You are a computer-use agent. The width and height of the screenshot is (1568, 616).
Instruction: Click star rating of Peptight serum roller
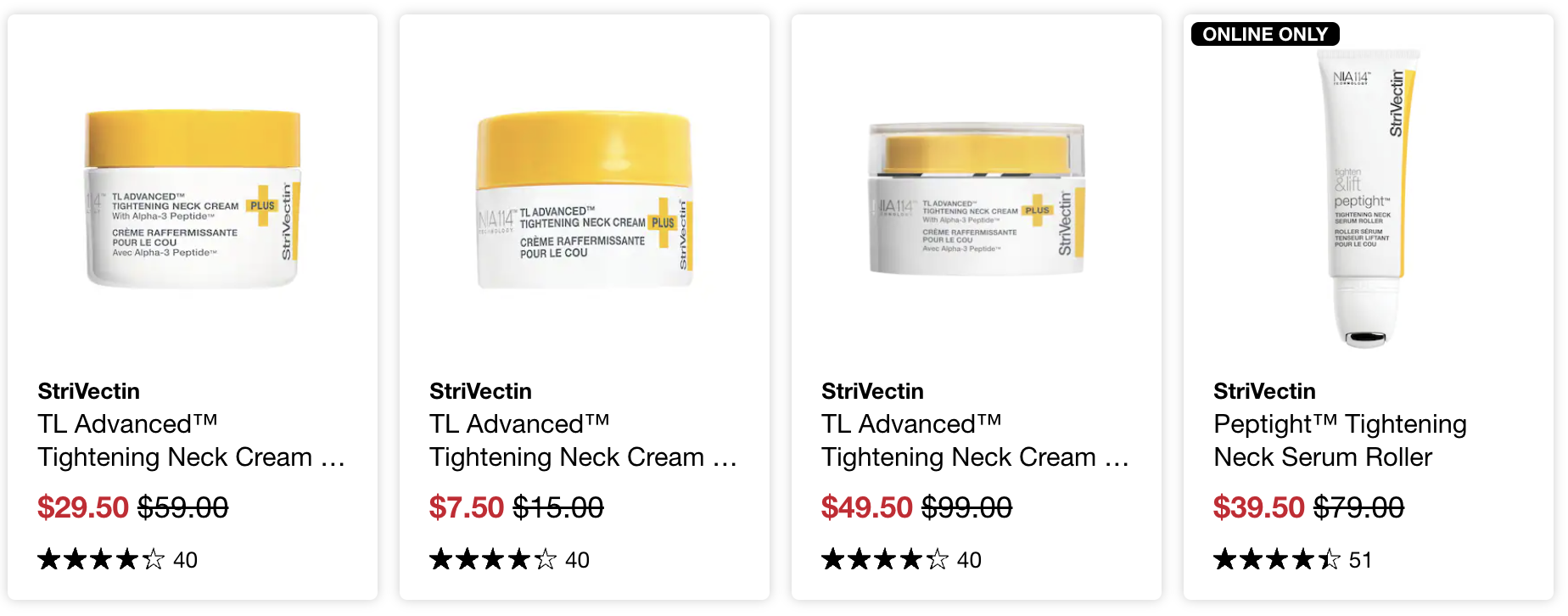point(1277,560)
